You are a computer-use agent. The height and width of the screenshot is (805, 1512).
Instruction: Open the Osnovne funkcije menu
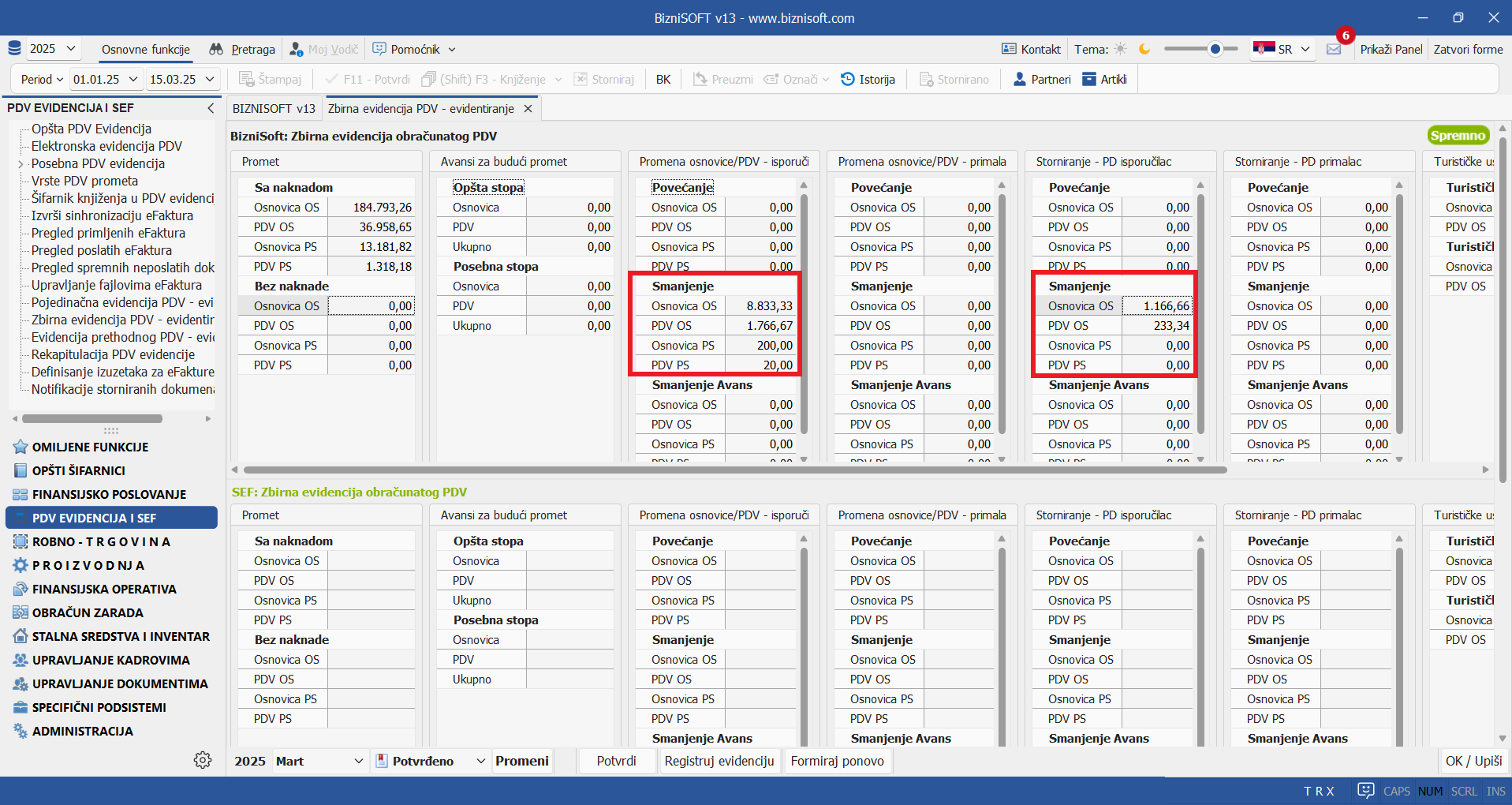pyautogui.click(x=146, y=50)
